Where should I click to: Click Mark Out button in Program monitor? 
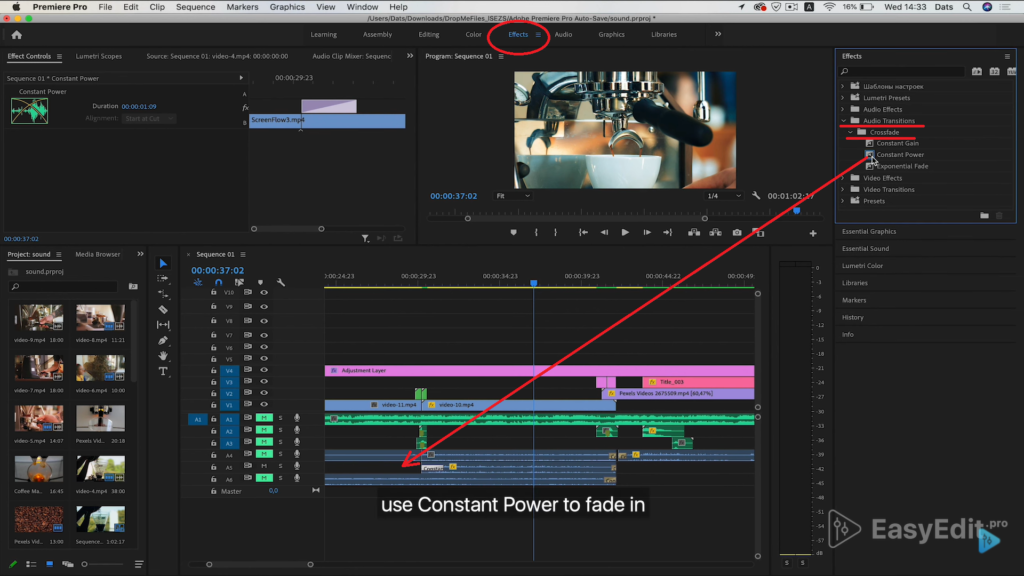coord(556,232)
